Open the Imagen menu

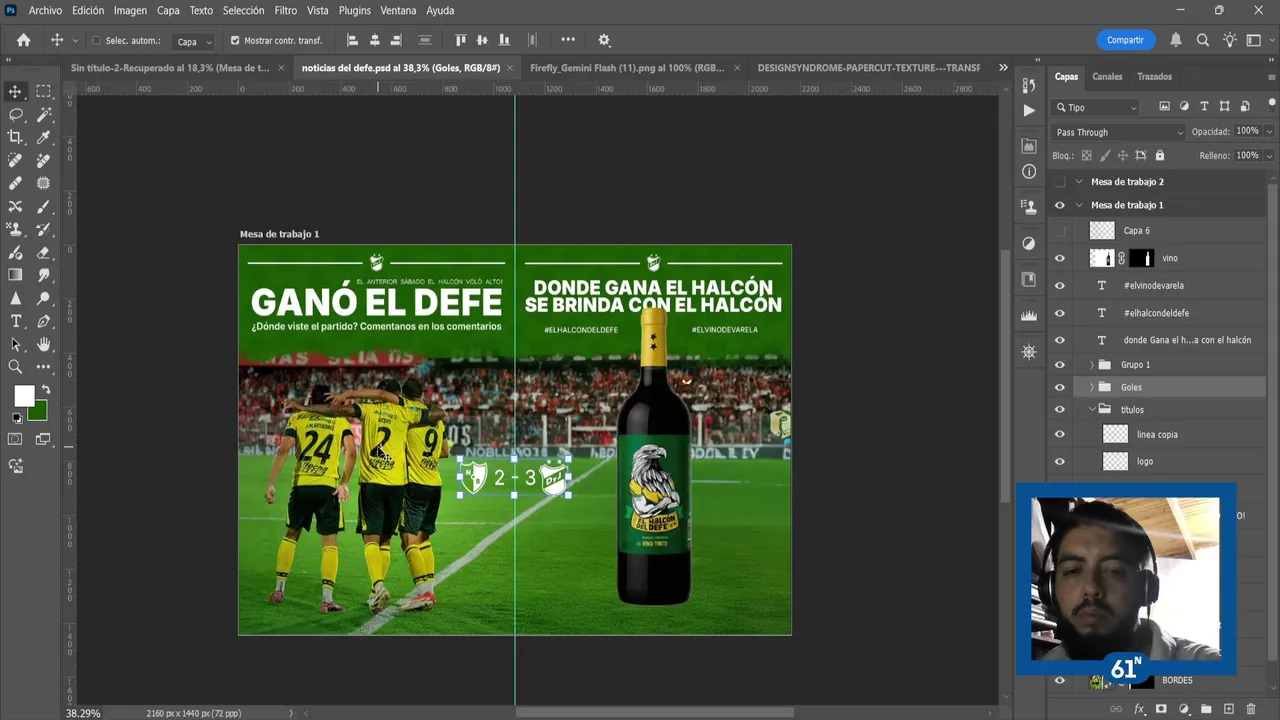pos(130,10)
